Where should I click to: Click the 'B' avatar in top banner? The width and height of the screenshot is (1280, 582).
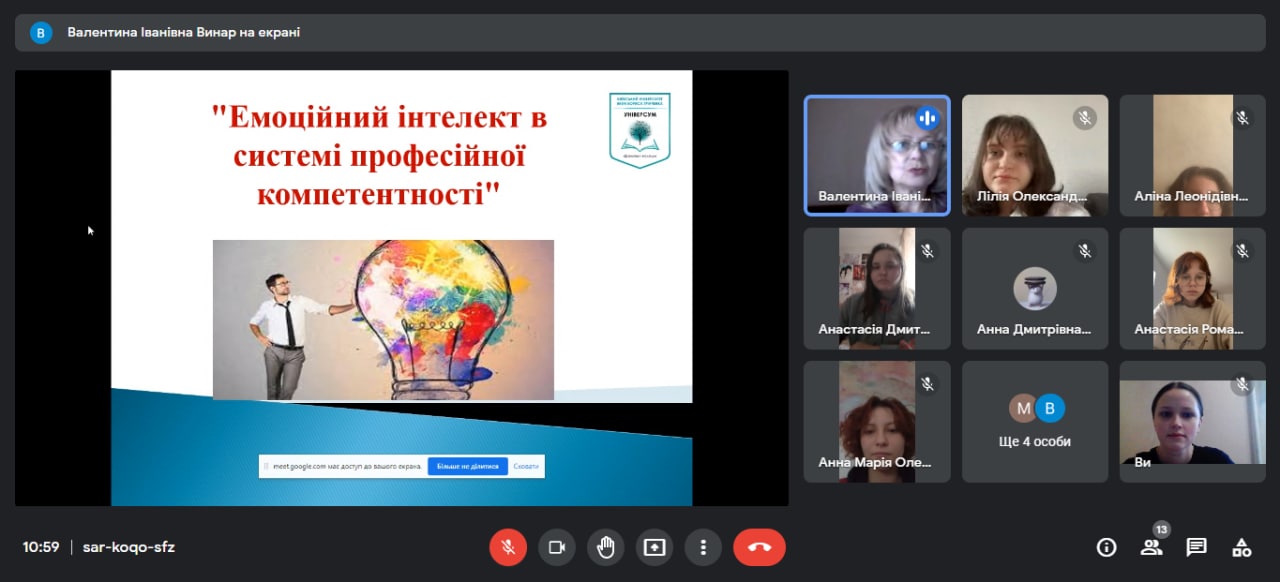tap(41, 33)
